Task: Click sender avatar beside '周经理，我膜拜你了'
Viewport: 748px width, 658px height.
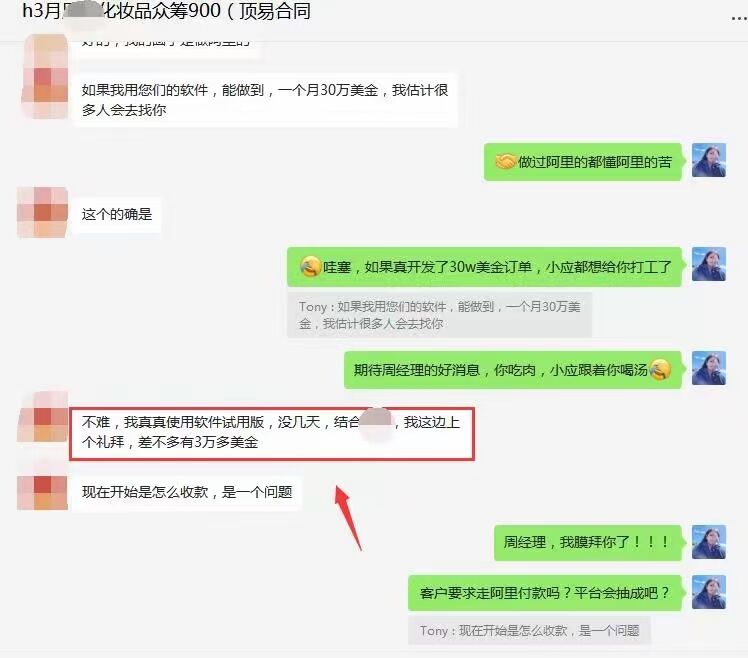Action: coord(709,542)
